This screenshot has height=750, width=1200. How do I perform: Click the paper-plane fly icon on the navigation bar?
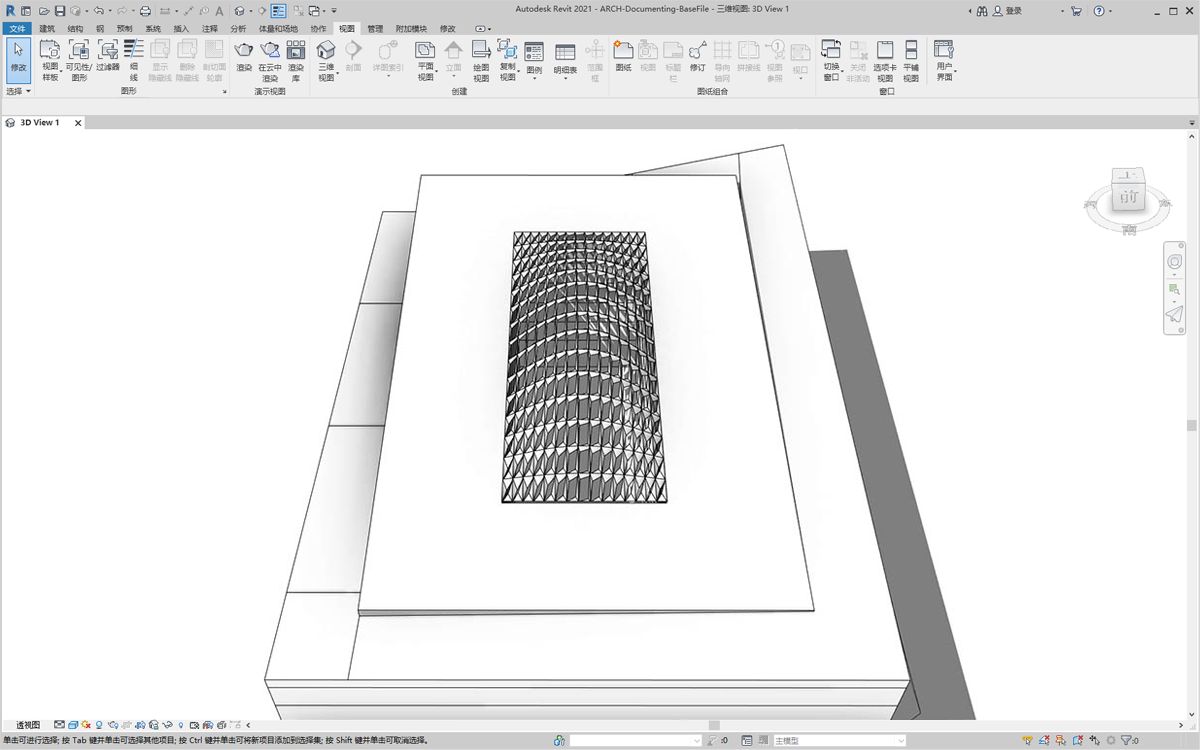point(1175,315)
